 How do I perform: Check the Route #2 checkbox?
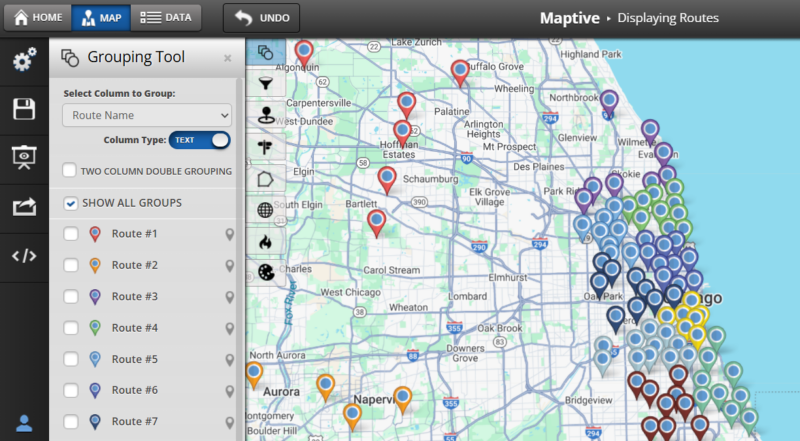tap(70, 265)
